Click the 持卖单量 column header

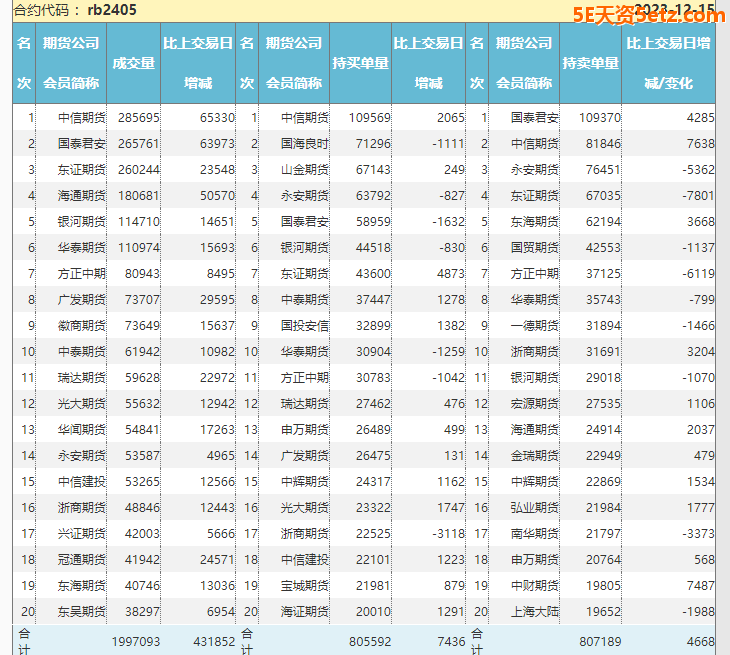590,63
